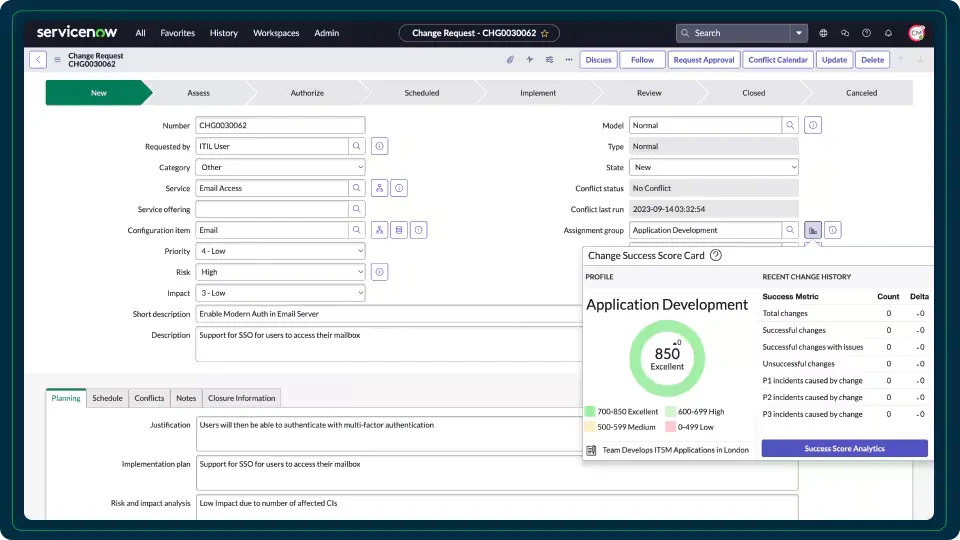Open the activity stream pulse icon
Viewport: 960px width, 540px height.
(530, 60)
